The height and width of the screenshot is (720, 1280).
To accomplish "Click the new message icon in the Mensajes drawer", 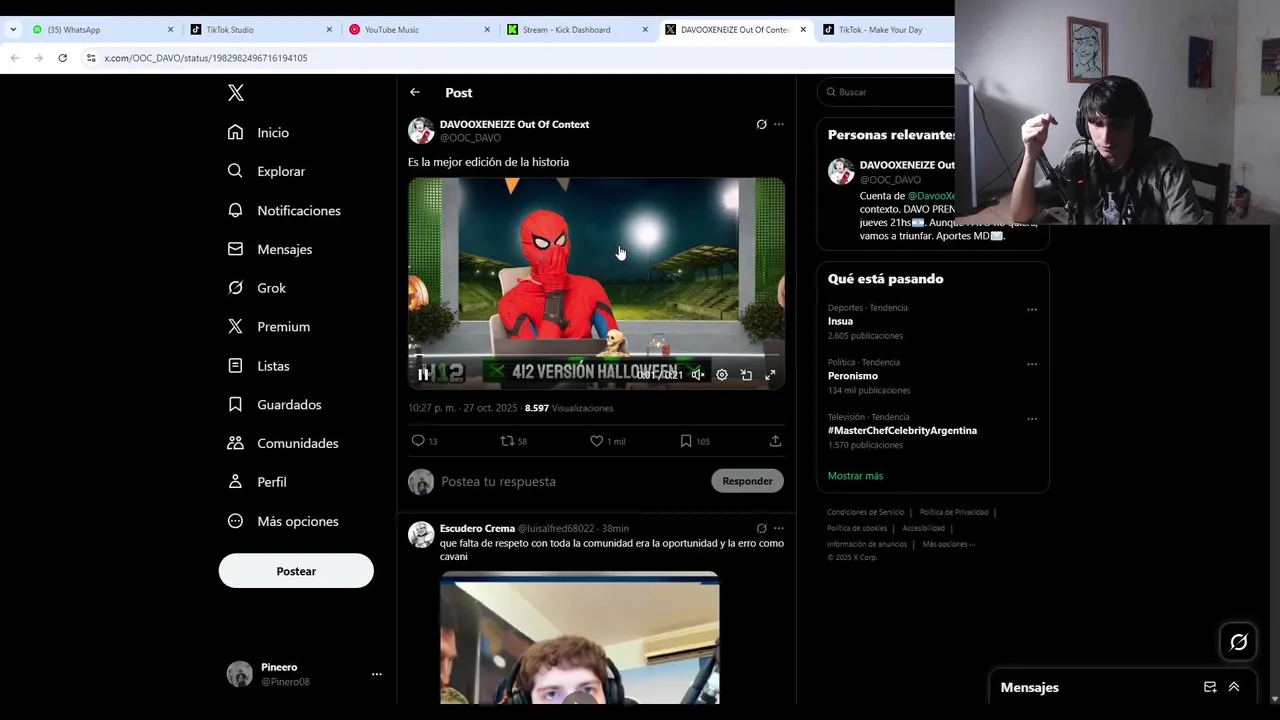I will [1210, 687].
